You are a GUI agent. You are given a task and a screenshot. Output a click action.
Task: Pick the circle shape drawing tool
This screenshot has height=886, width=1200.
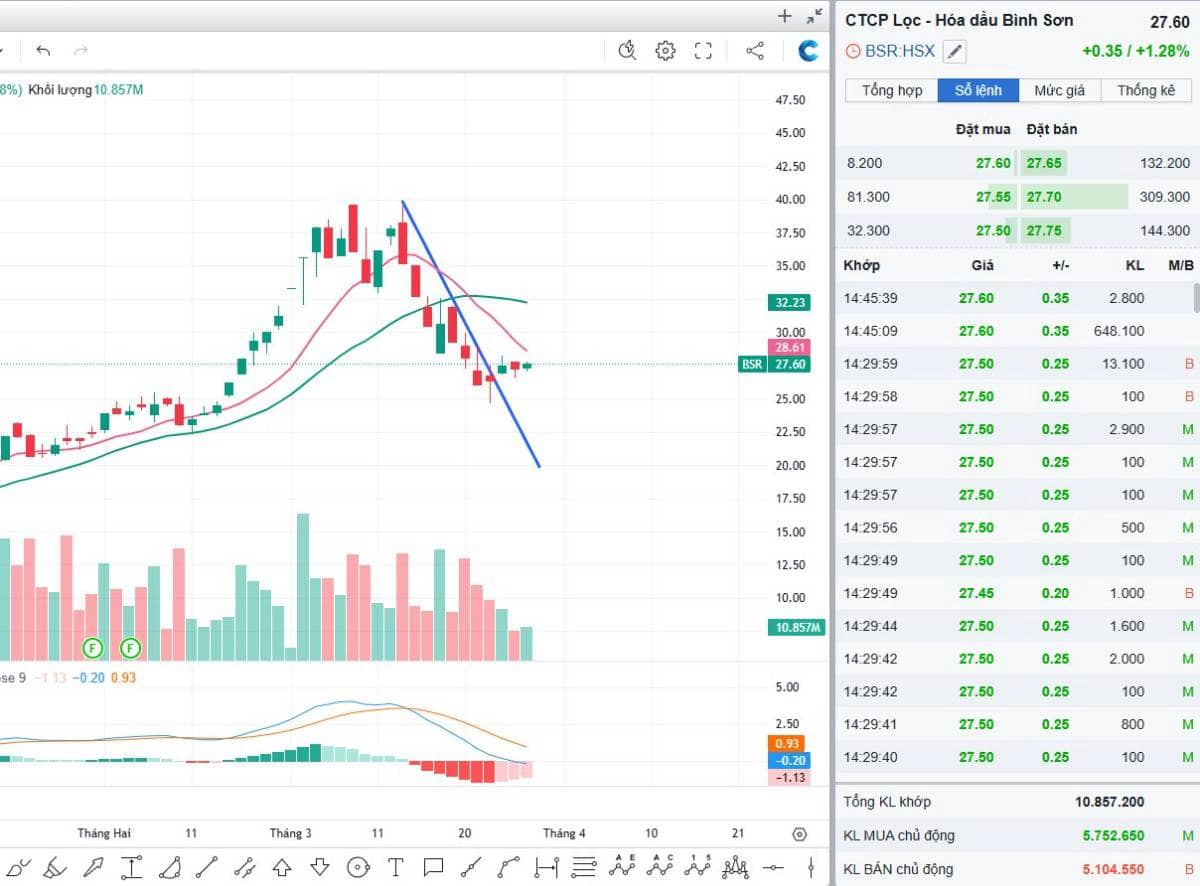pos(357,866)
